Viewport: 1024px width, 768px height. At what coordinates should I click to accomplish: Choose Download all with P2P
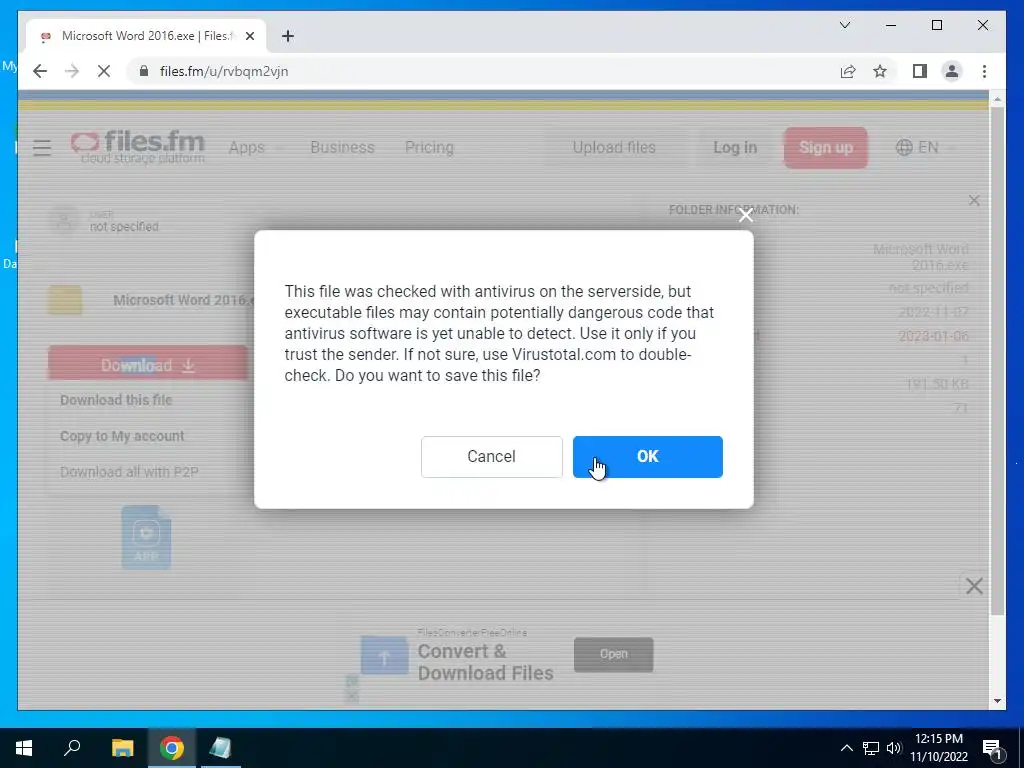point(129,472)
